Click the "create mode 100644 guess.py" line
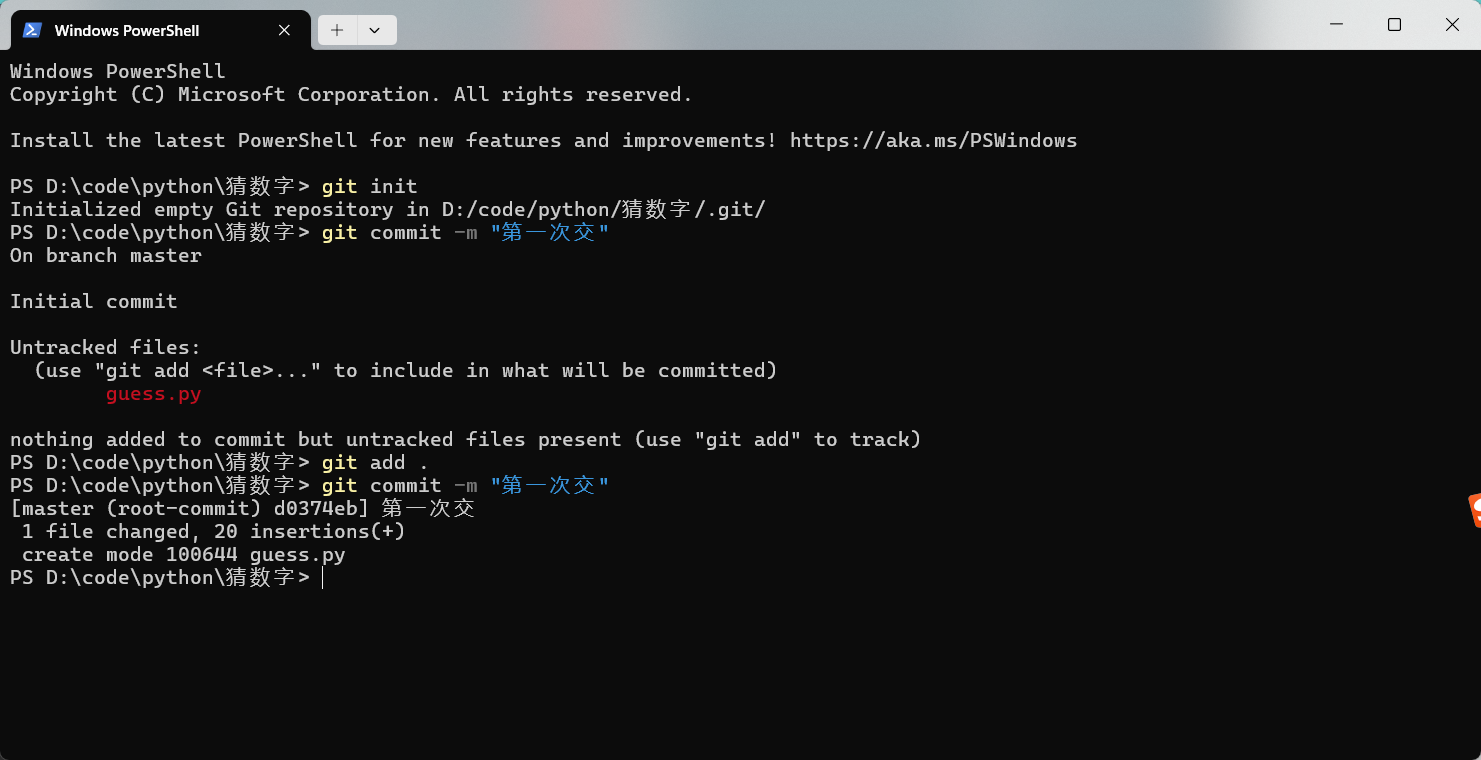The height and width of the screenshot is (760, 1481). (183, 555)
